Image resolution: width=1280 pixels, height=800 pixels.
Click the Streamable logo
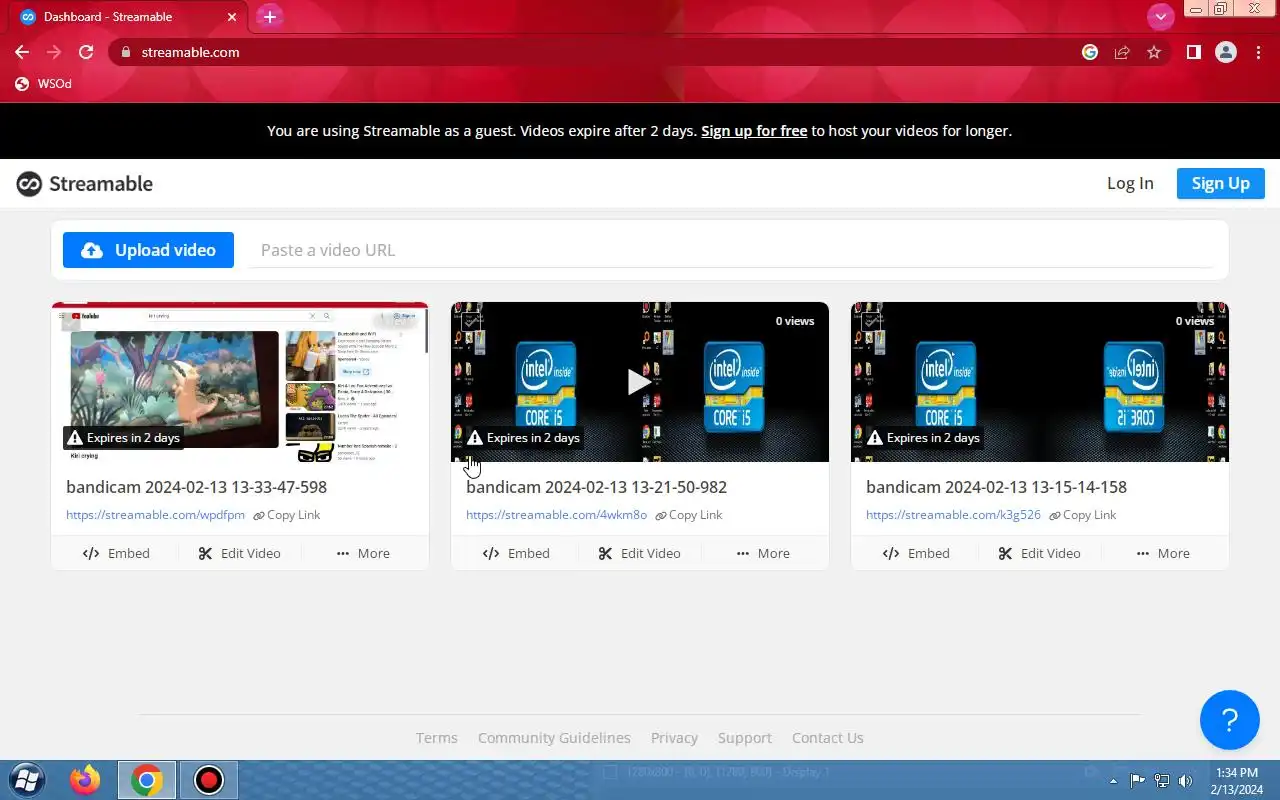tap(85, 184)
